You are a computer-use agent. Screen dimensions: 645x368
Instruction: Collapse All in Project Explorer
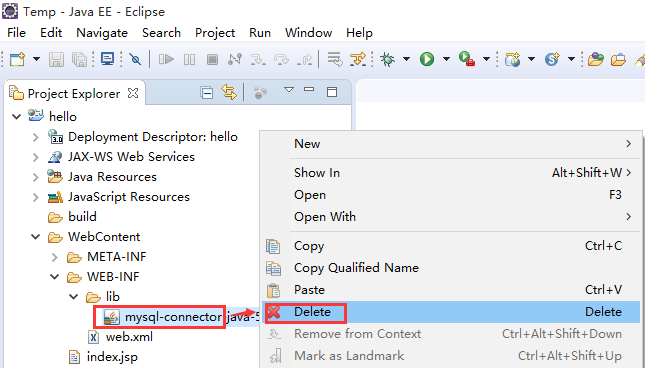[x=206, y=93]
